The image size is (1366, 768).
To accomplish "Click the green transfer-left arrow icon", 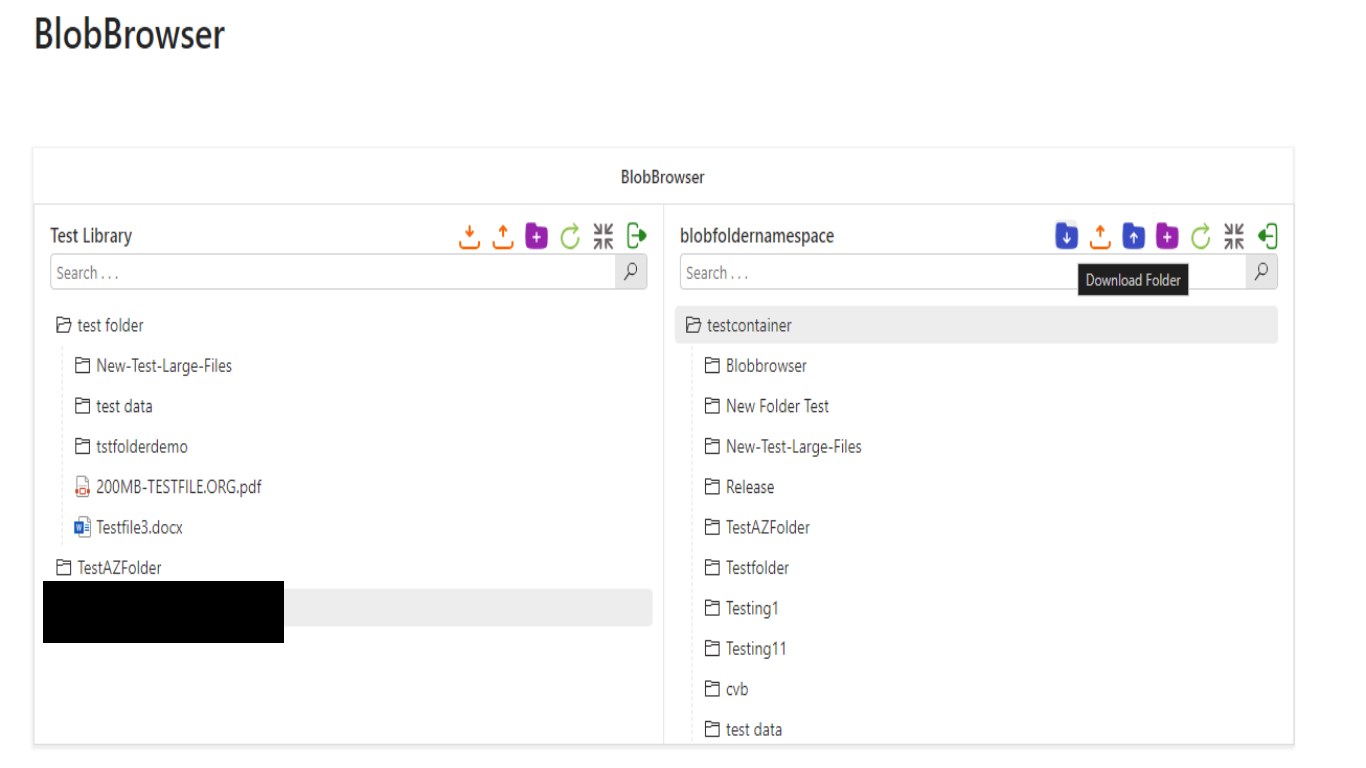I will (x=1268, y=237).
